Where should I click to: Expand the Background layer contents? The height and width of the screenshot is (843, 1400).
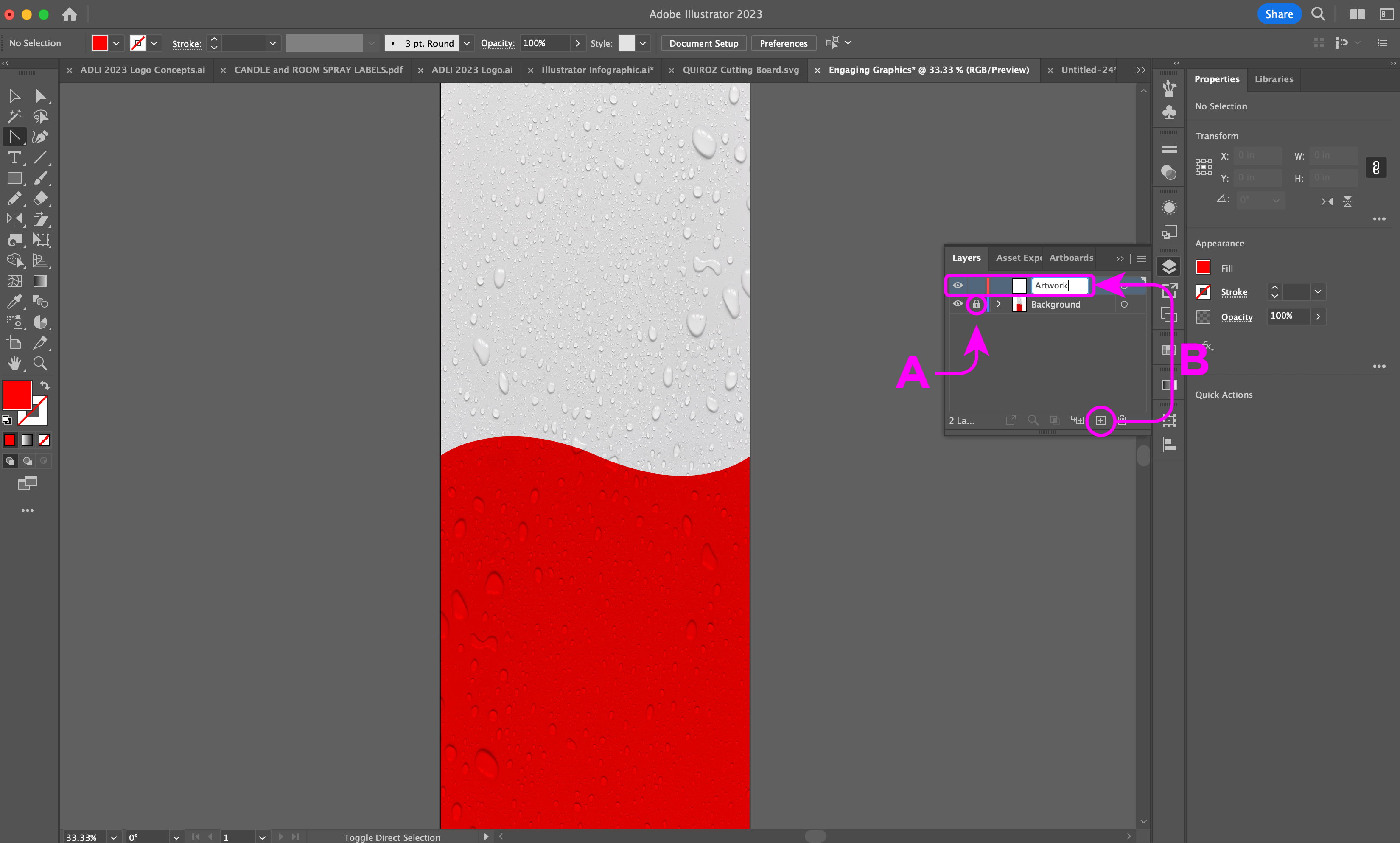[998, 305]
